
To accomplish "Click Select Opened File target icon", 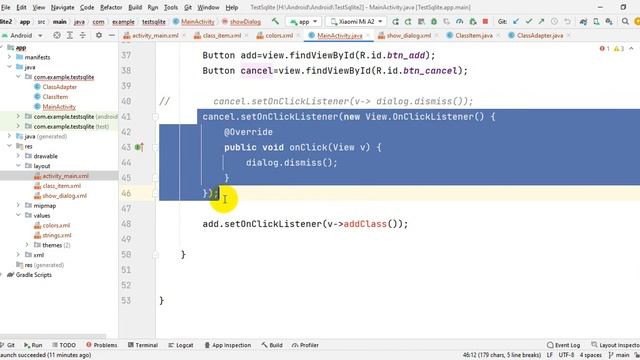I will 57,36.
